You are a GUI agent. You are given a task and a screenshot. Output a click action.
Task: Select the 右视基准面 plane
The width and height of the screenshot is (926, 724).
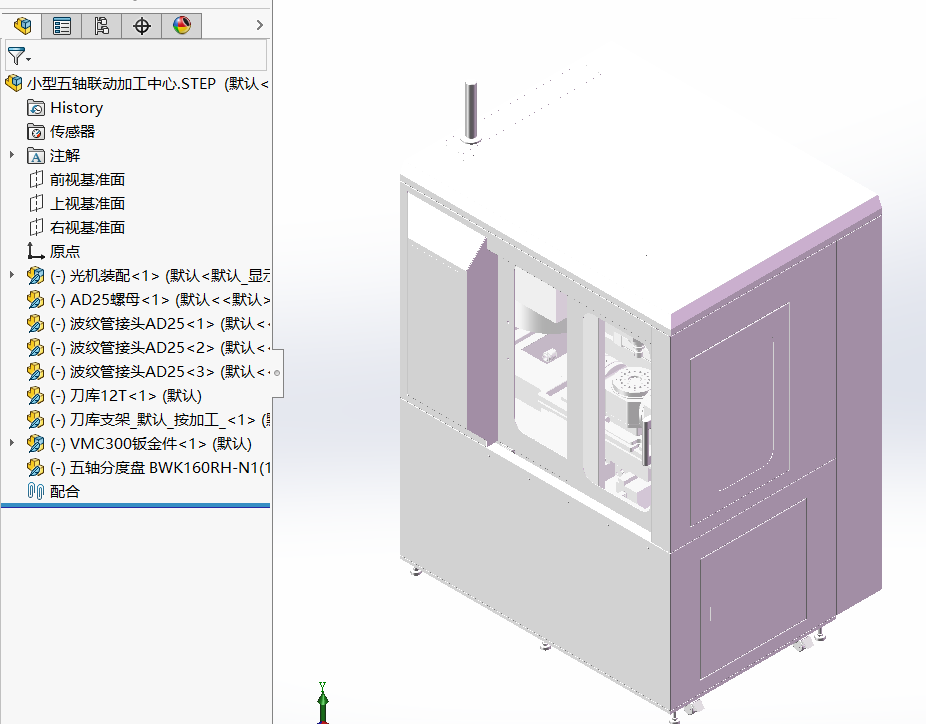point(87,228)
